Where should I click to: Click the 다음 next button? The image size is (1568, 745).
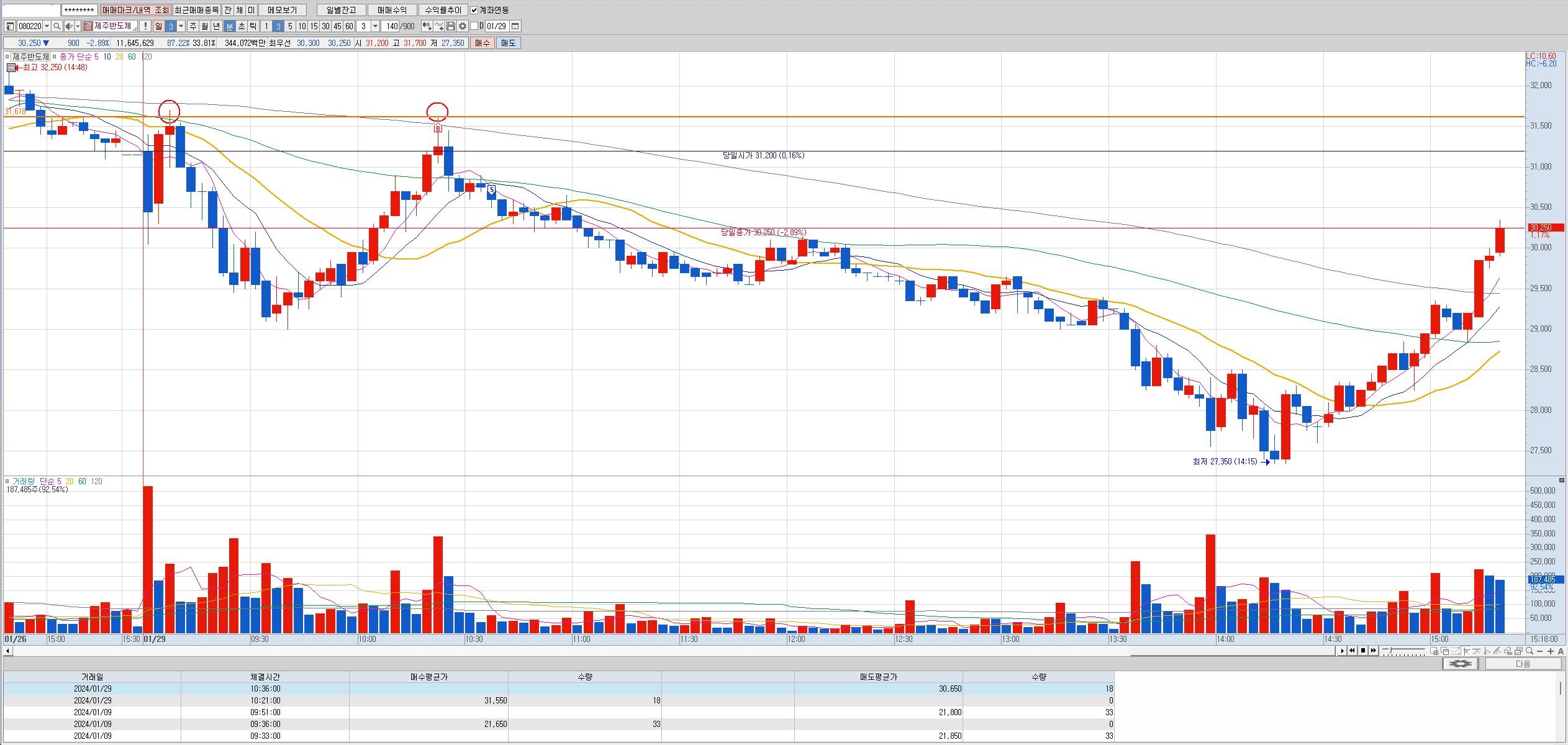coord(1523,664)
